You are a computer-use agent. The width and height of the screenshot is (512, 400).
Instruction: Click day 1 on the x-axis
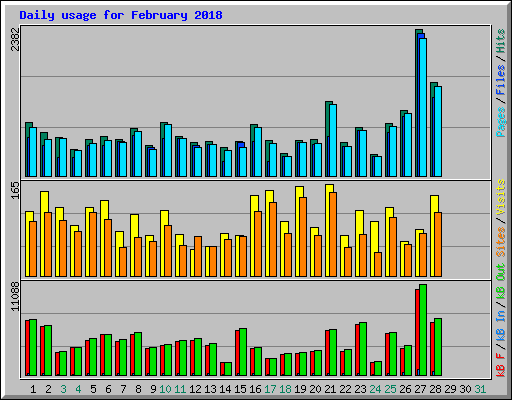coord(33,389)
